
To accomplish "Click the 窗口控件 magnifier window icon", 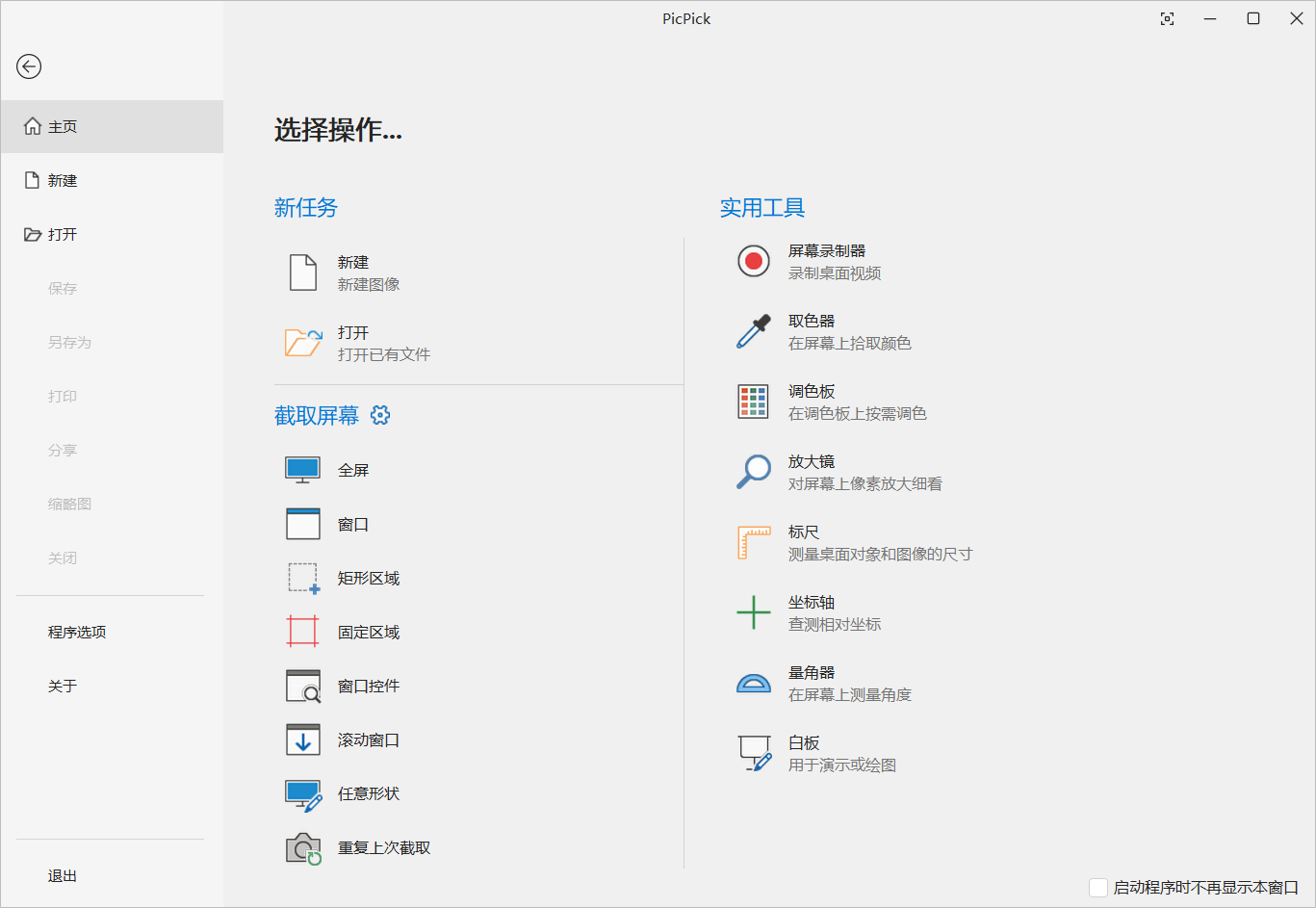I will click(303, 686).
